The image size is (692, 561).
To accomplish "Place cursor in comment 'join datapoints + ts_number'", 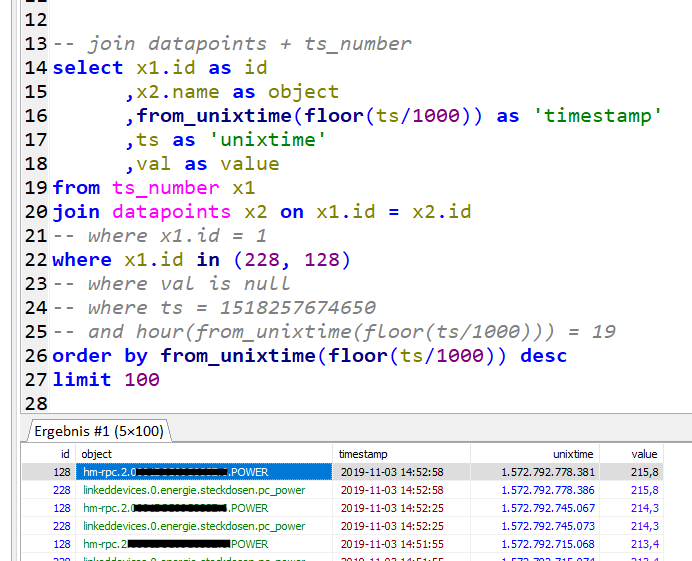I will pos(249,44).
